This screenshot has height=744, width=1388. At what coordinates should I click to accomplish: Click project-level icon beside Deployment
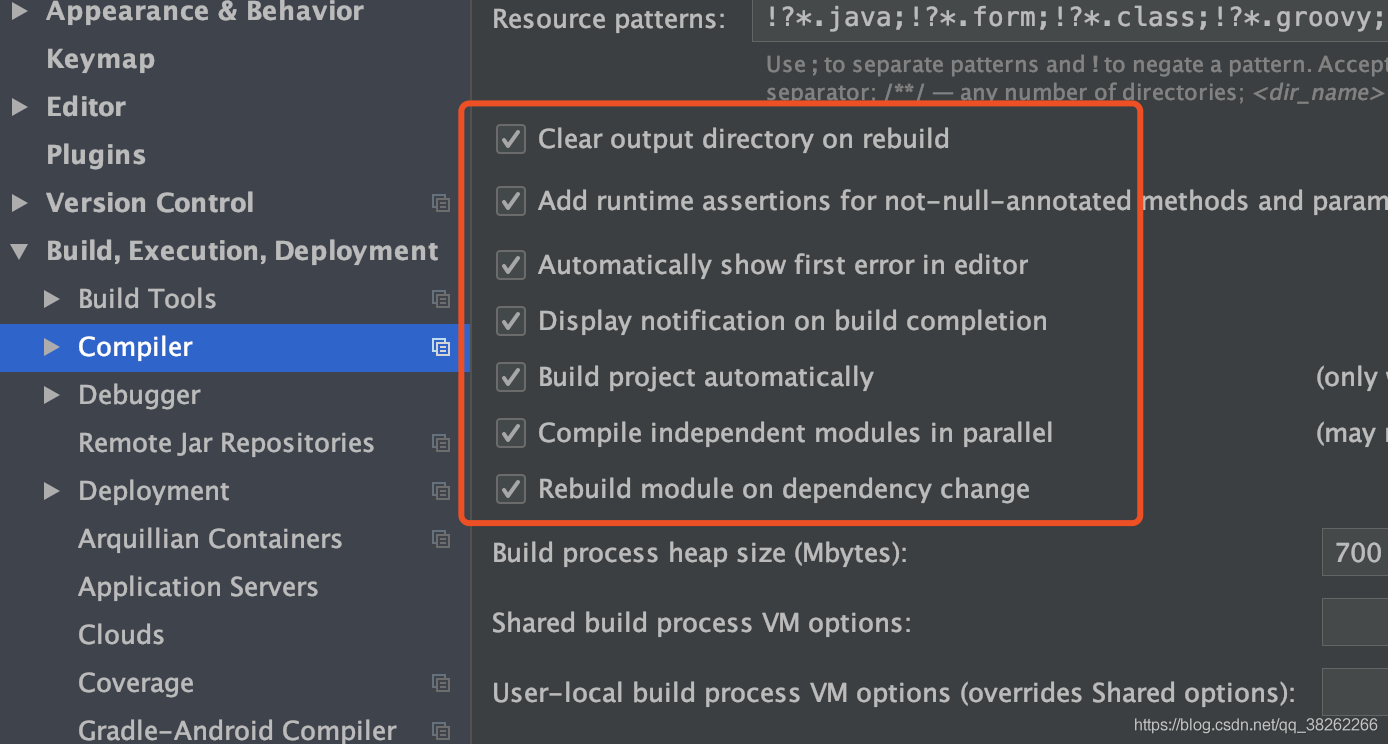(441, 491)
